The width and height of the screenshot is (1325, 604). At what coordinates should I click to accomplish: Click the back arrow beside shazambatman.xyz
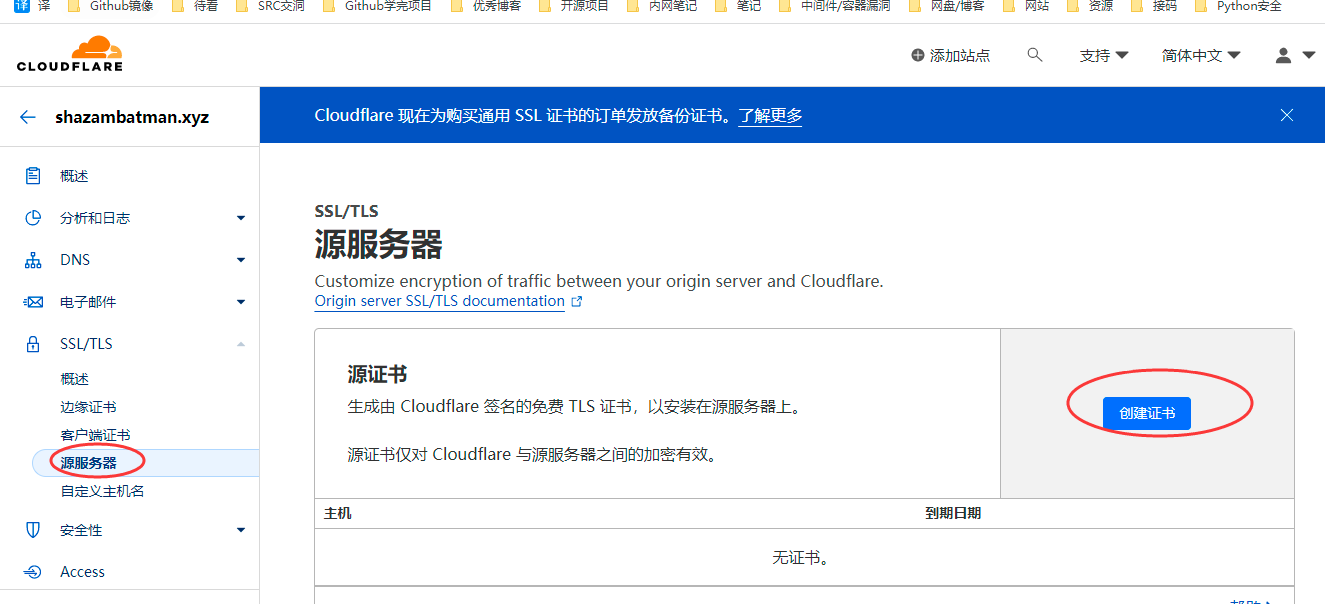pyautogui.click(x=28, y=117)
